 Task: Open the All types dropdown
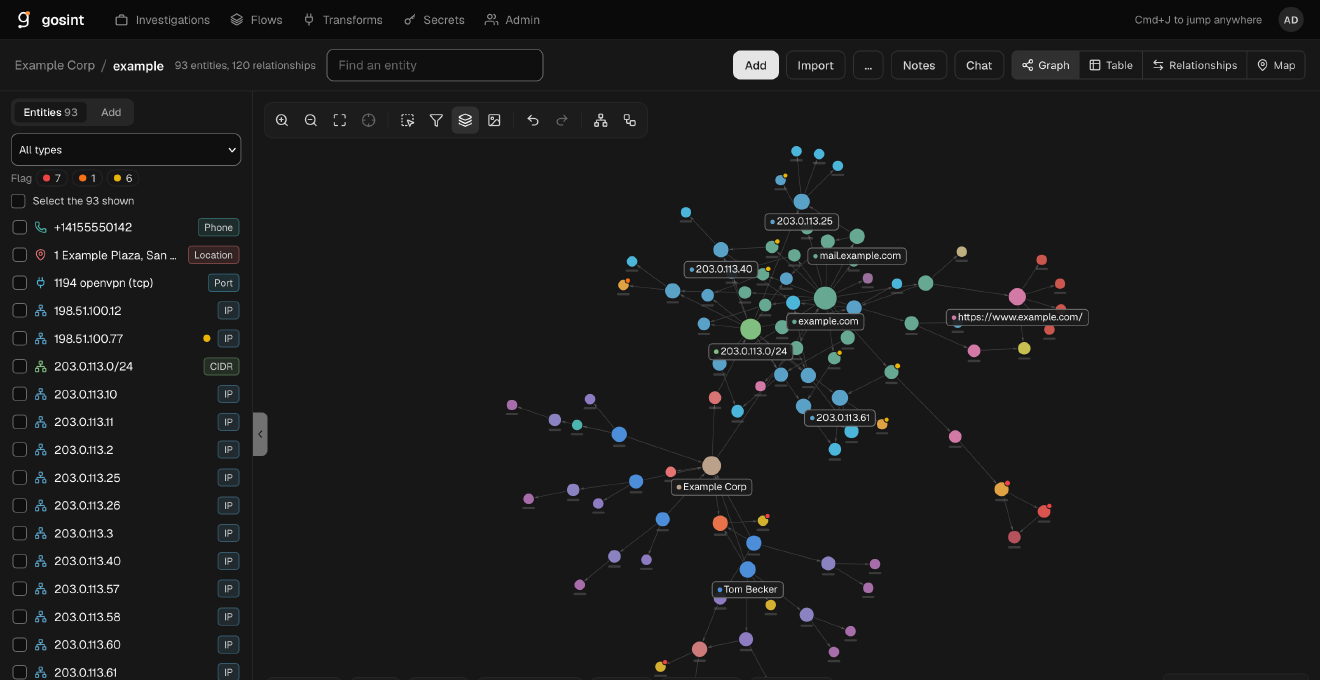[126, 150]
